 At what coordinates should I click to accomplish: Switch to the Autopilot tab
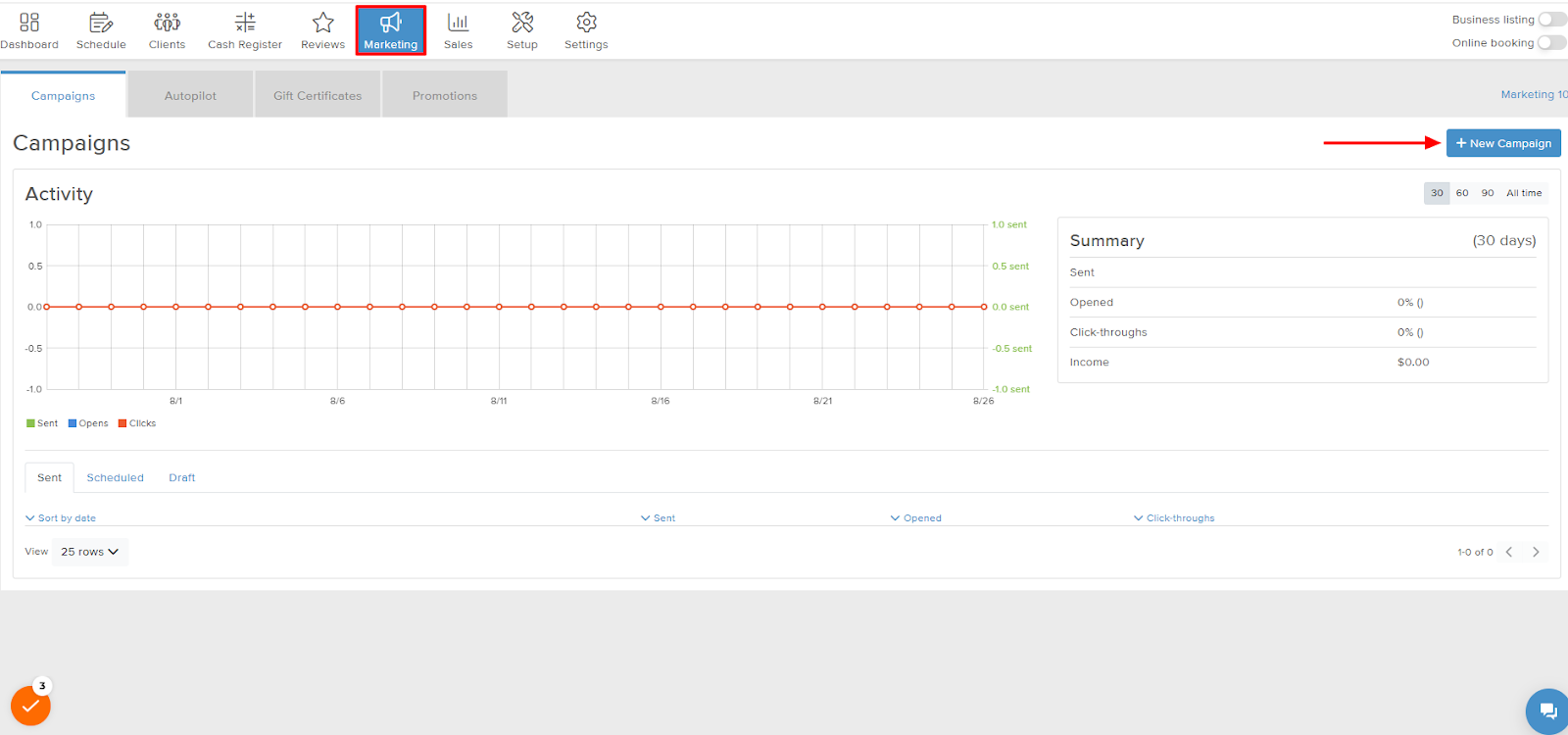coord(190,96)
